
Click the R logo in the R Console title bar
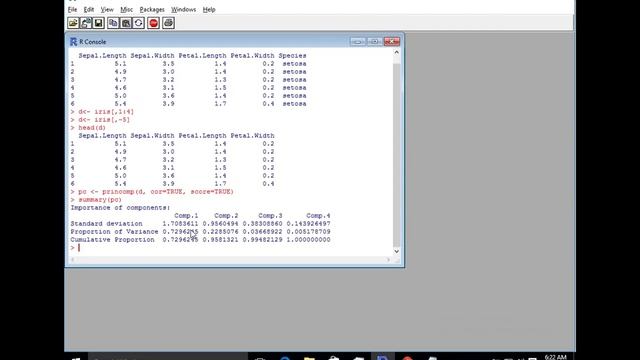click(x=73, y=42)
